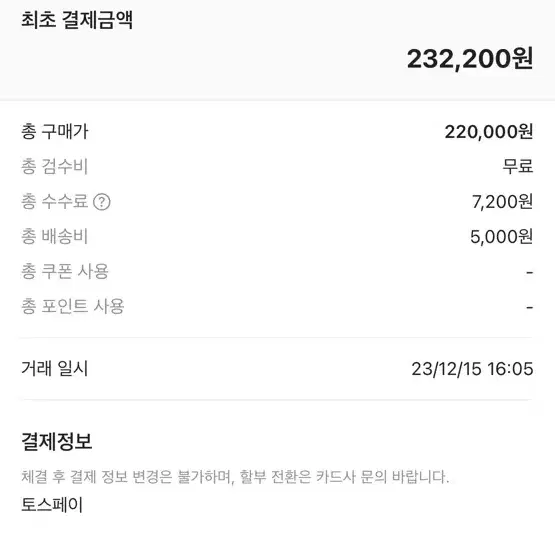Click the dash value for point usage
The image size is (555, 555).
coord(530,307)
